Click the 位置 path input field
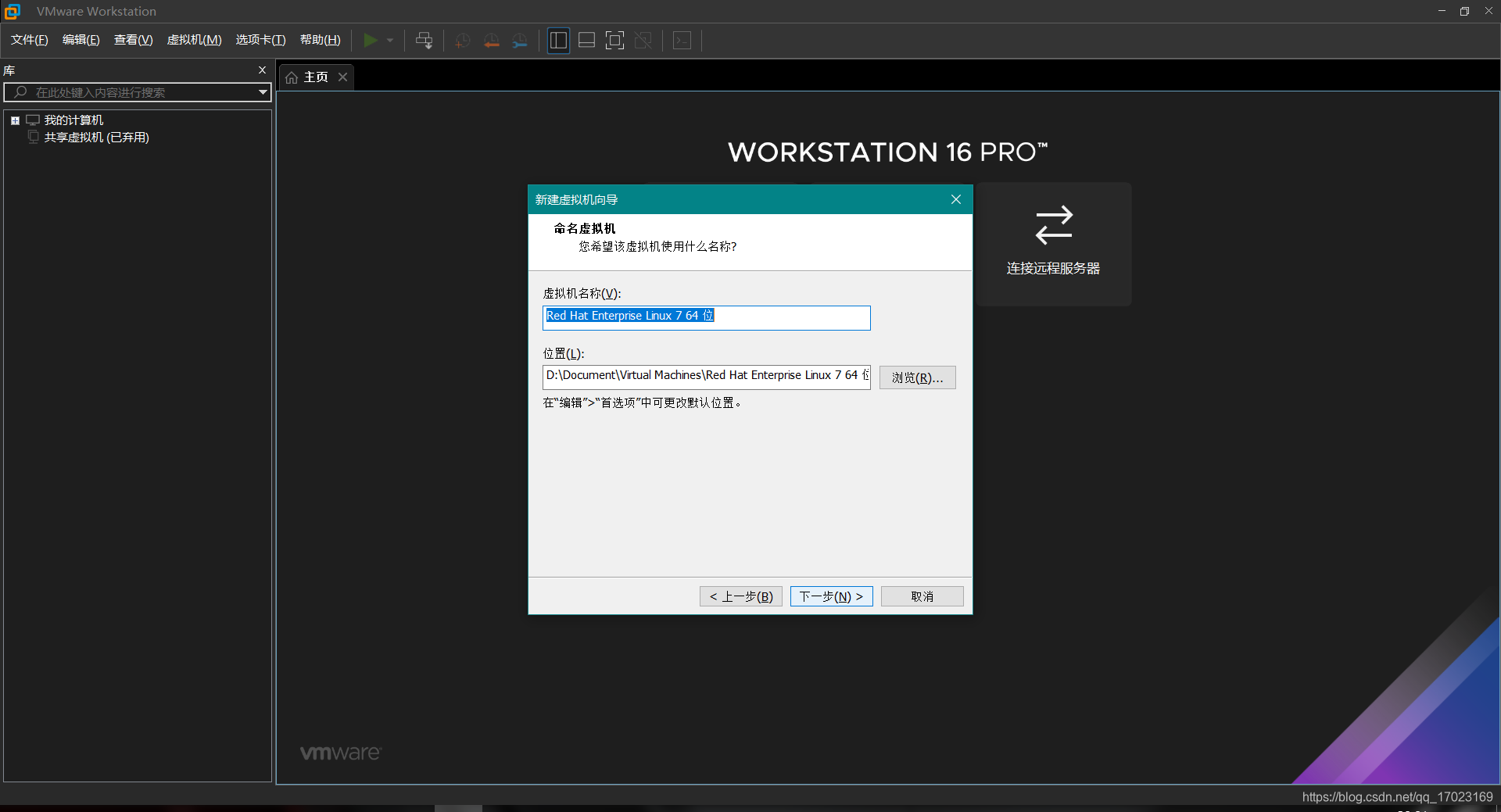1501x812 pixels. (706, 377)
